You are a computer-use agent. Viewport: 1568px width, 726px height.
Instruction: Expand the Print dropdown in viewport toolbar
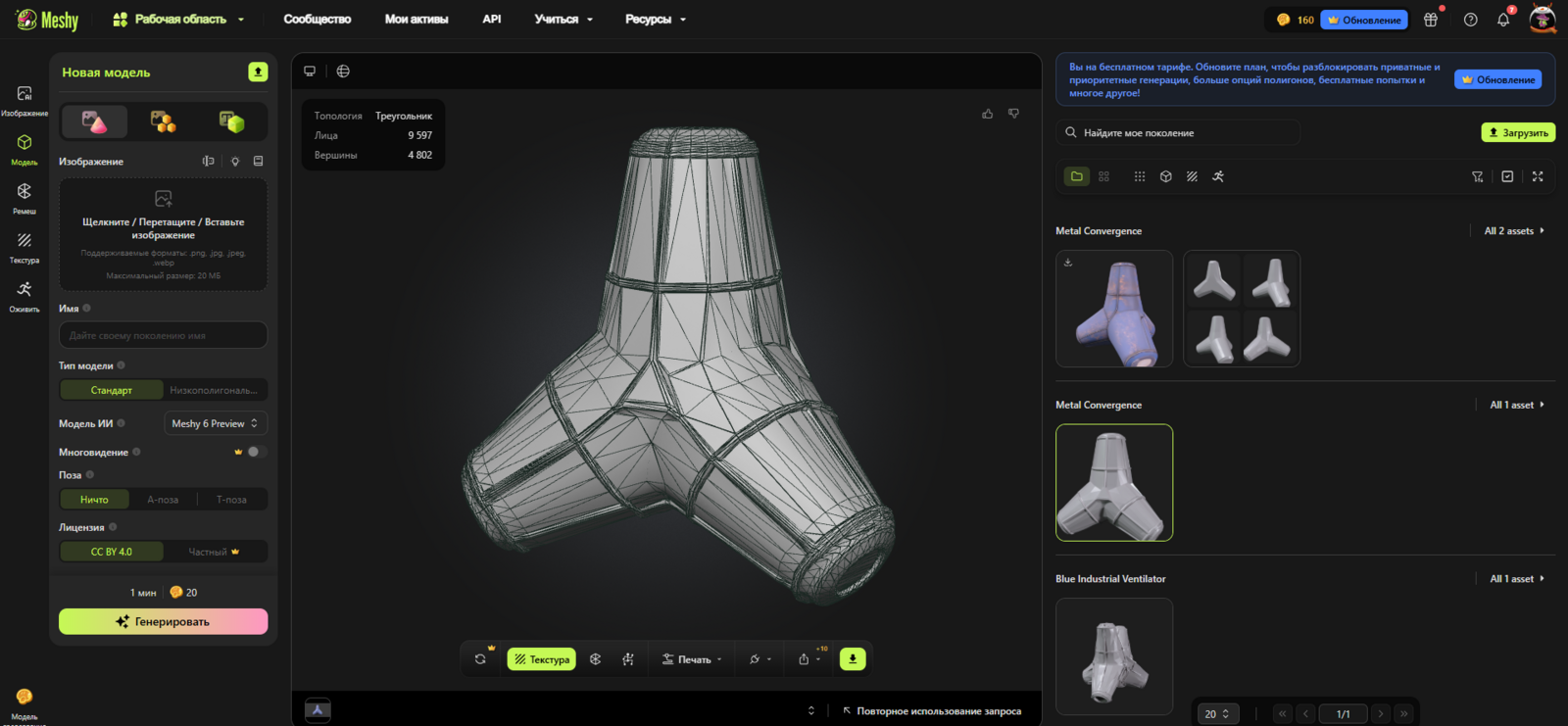pyautogui.click(x=693, y=659)
